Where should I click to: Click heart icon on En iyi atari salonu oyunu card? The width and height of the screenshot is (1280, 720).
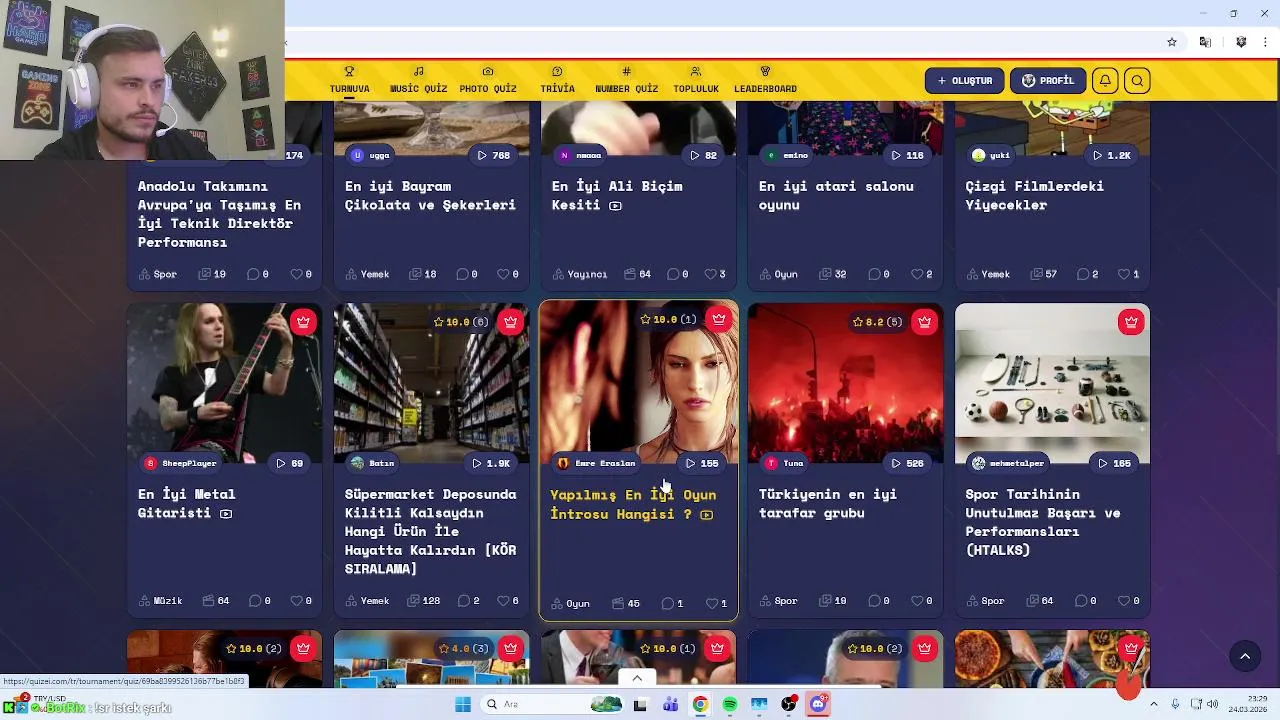(x=917, y=274)
